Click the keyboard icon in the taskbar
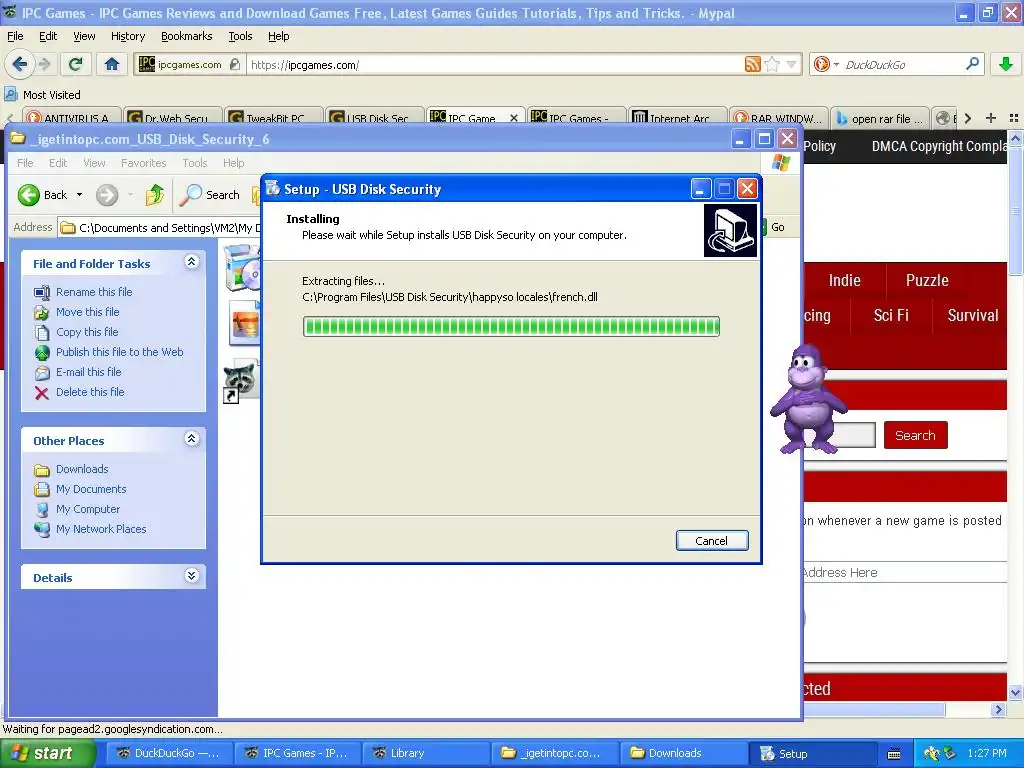Screen dimensions: 1024x768 click(894, 754)
